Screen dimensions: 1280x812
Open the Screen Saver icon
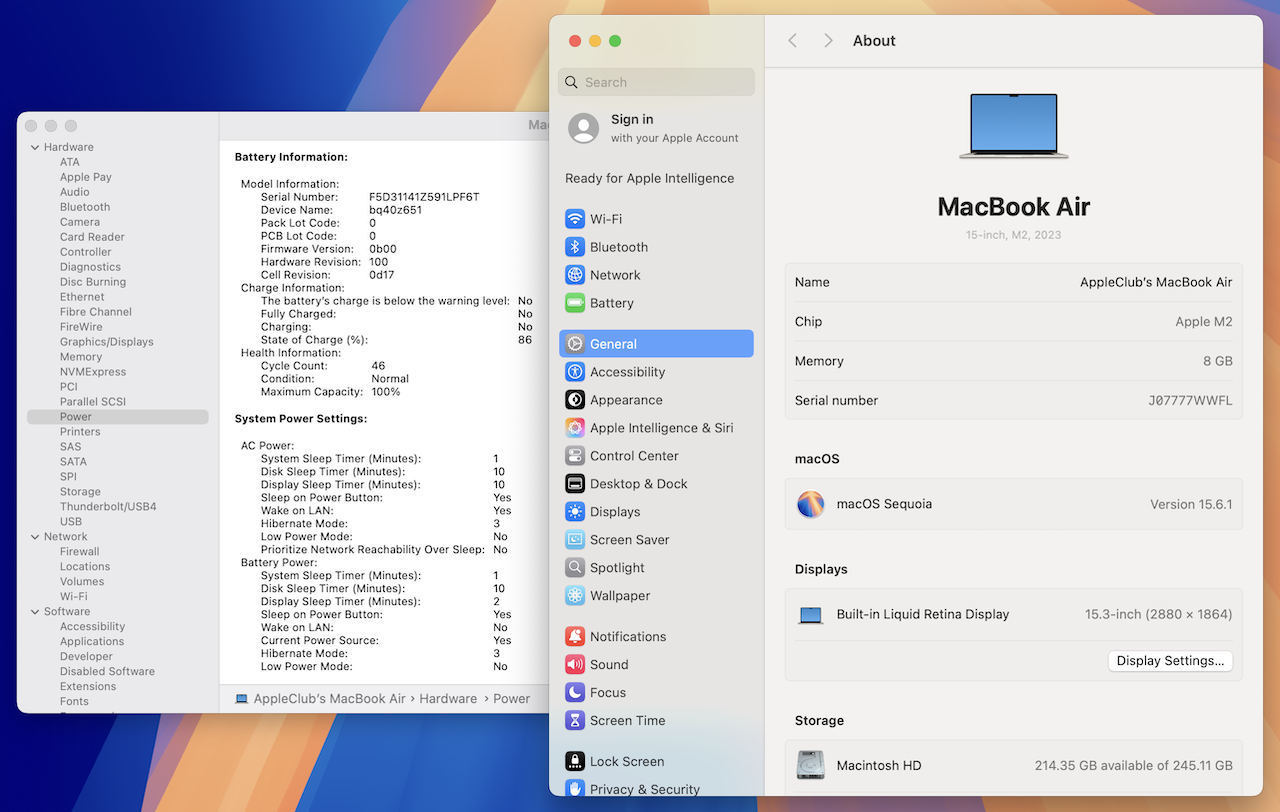pyautogui.click(x=575, y=540)
